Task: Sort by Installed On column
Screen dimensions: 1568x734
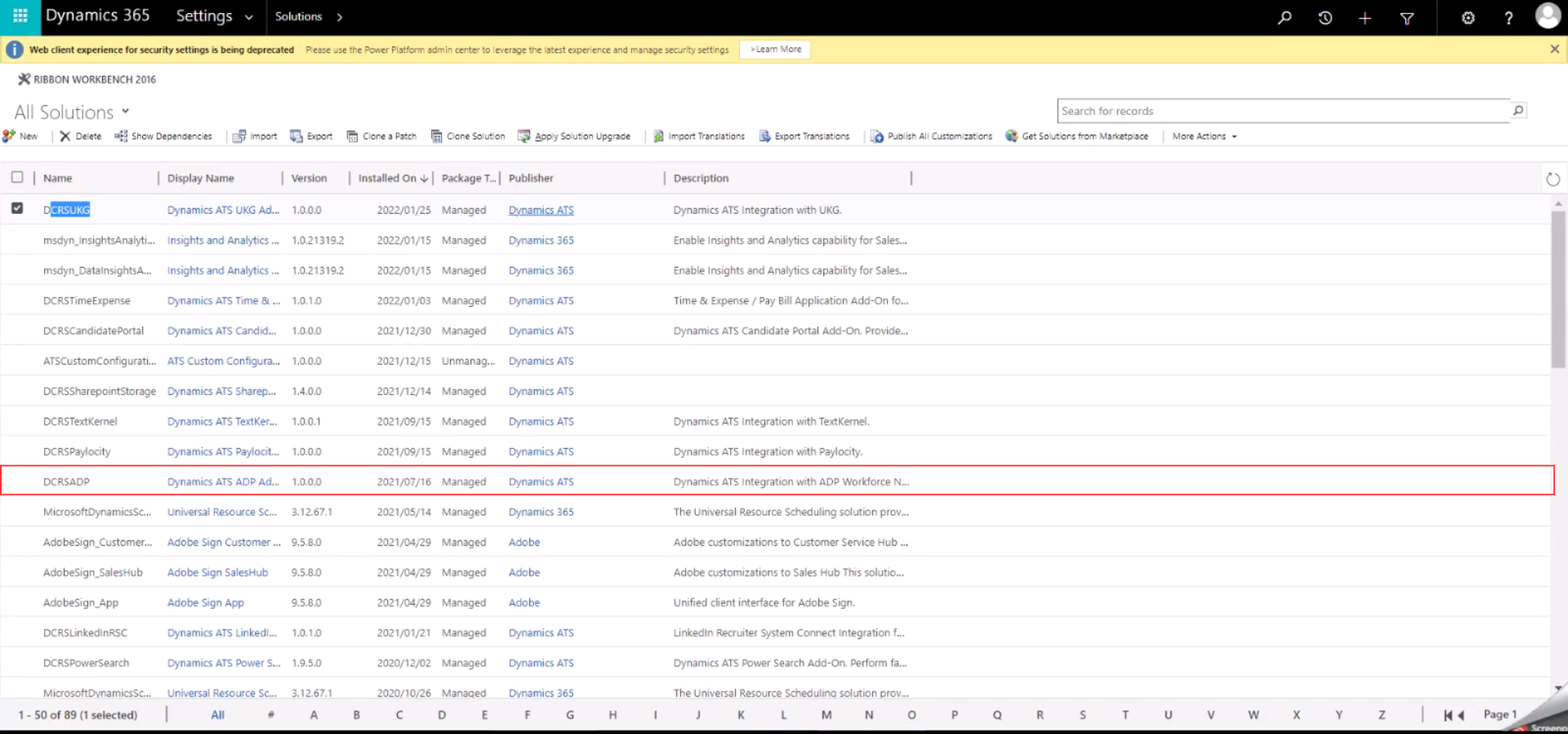Action: pos(393,178)
